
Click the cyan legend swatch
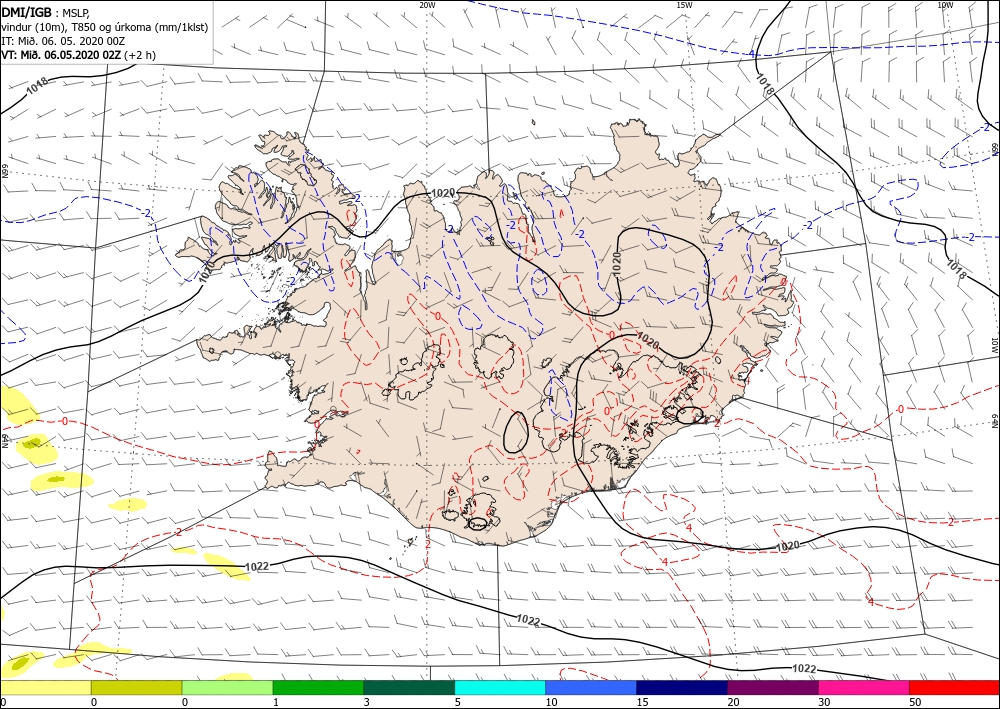coord(500,687)
